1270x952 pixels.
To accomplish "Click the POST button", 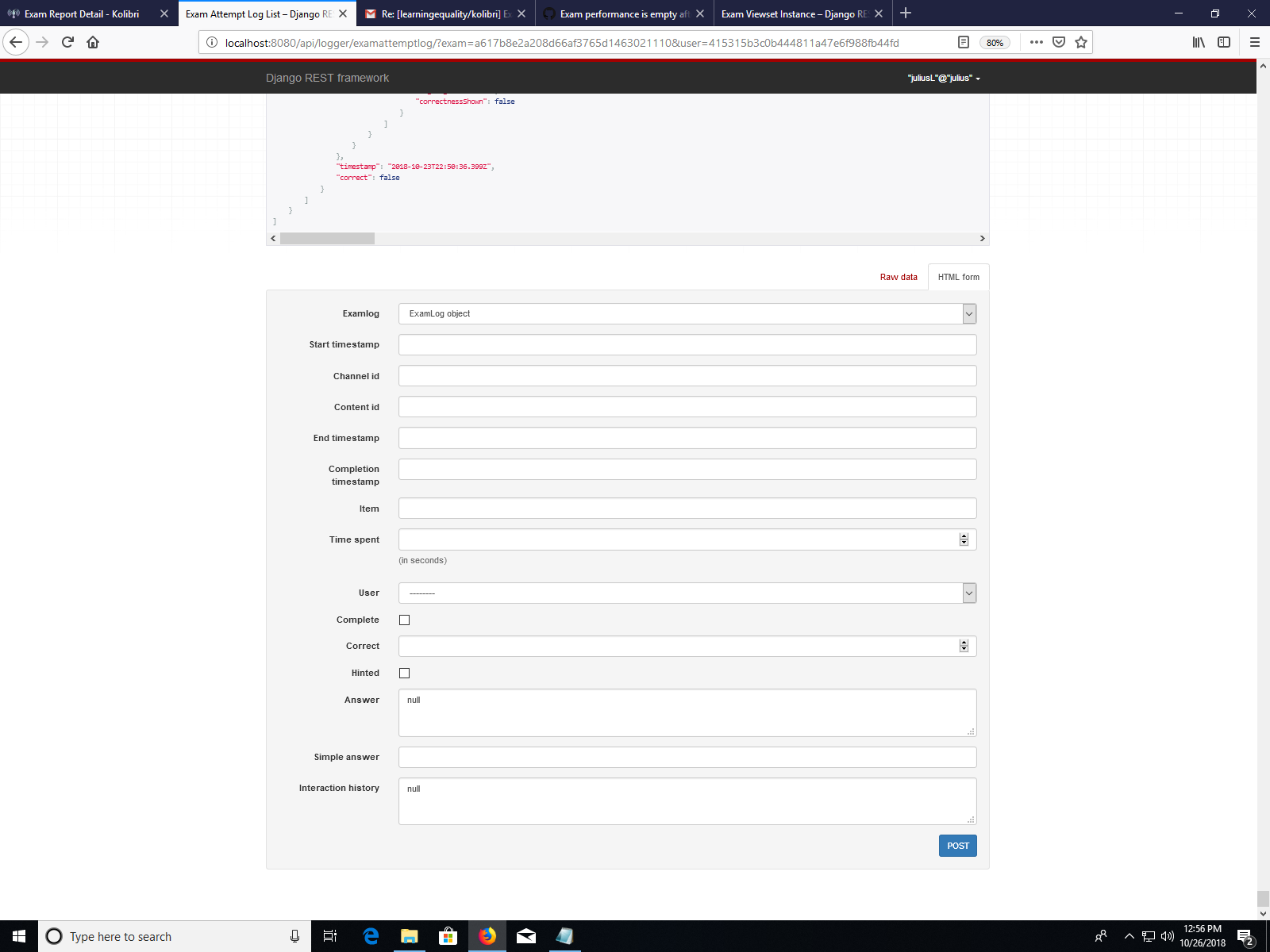I will tap(957, 846).
